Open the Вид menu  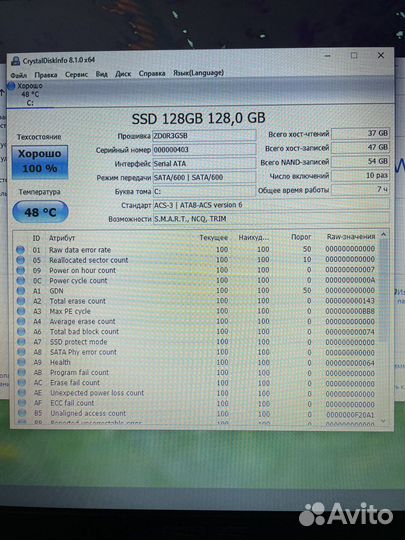[101, 74]
